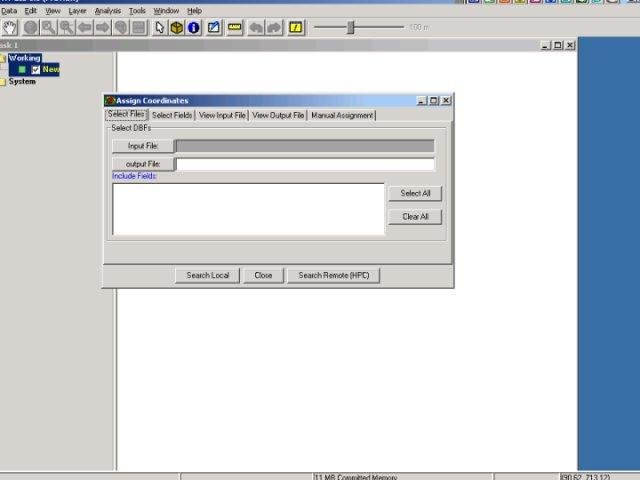Activate the blue info identify tool
The image size is (640, 480).
coord(193,28)
